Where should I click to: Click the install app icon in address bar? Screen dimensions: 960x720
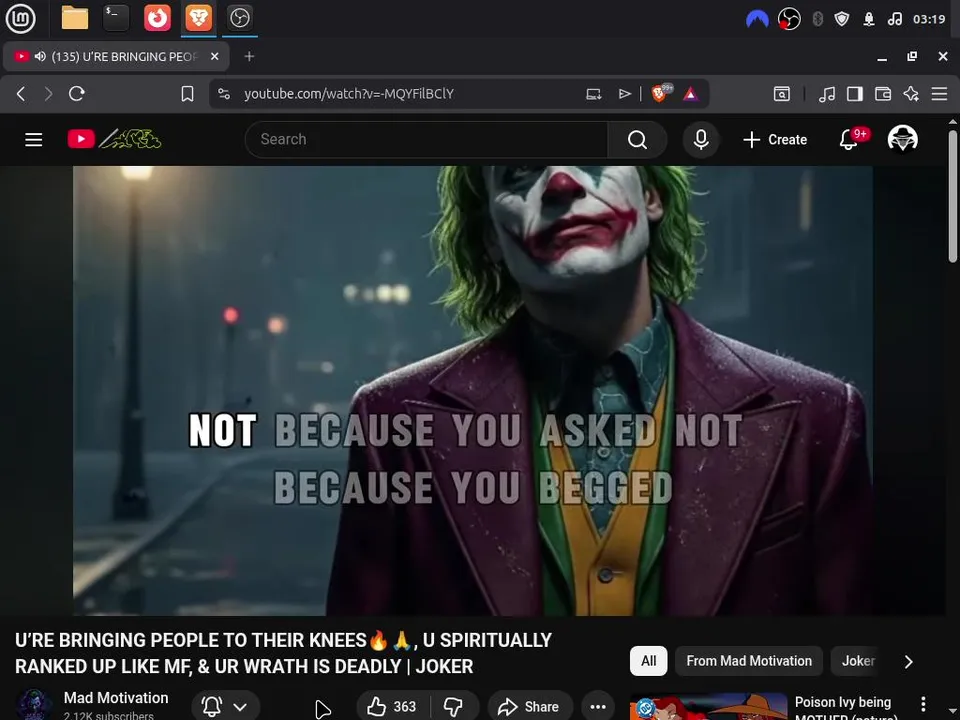pos(593,94)
